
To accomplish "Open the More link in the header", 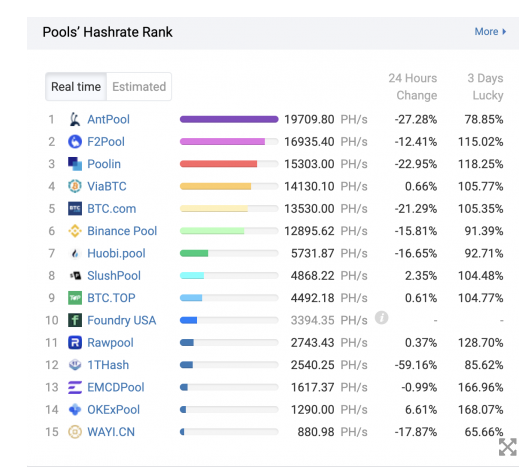I will (x=490, y=31).
